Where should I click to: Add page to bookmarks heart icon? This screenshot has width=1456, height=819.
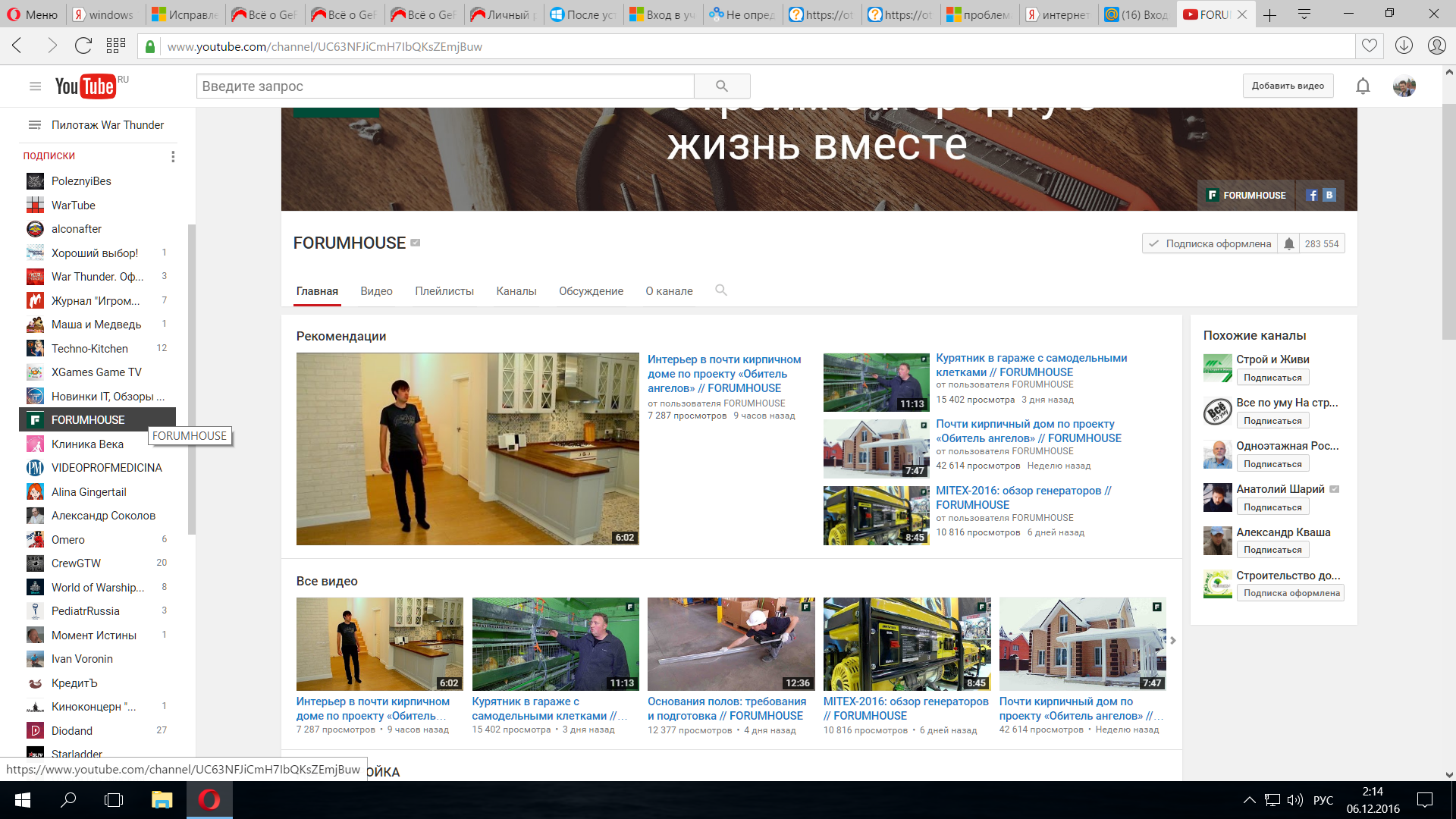(1369, 45)
